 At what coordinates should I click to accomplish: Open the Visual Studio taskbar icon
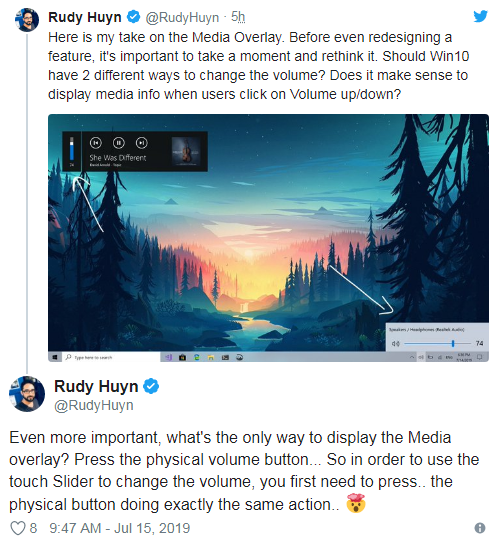pos(168,357)
